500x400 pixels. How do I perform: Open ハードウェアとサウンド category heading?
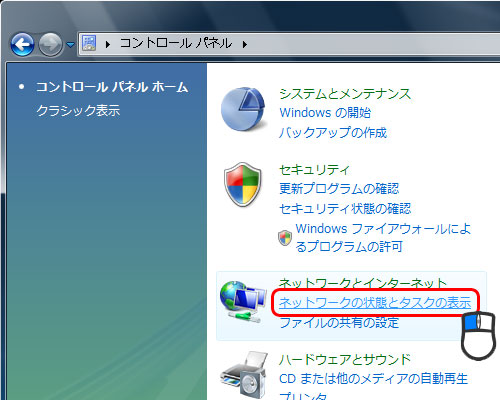(345, 359)
